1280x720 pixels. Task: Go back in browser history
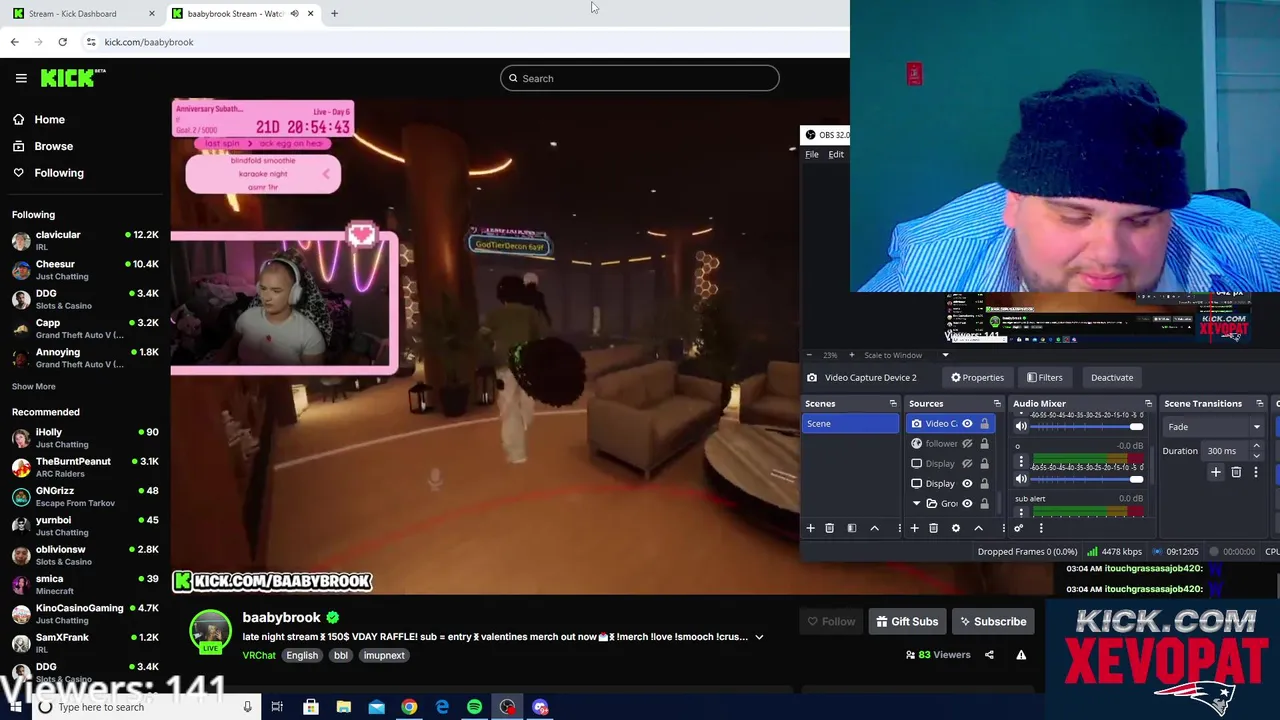(14, 42)
